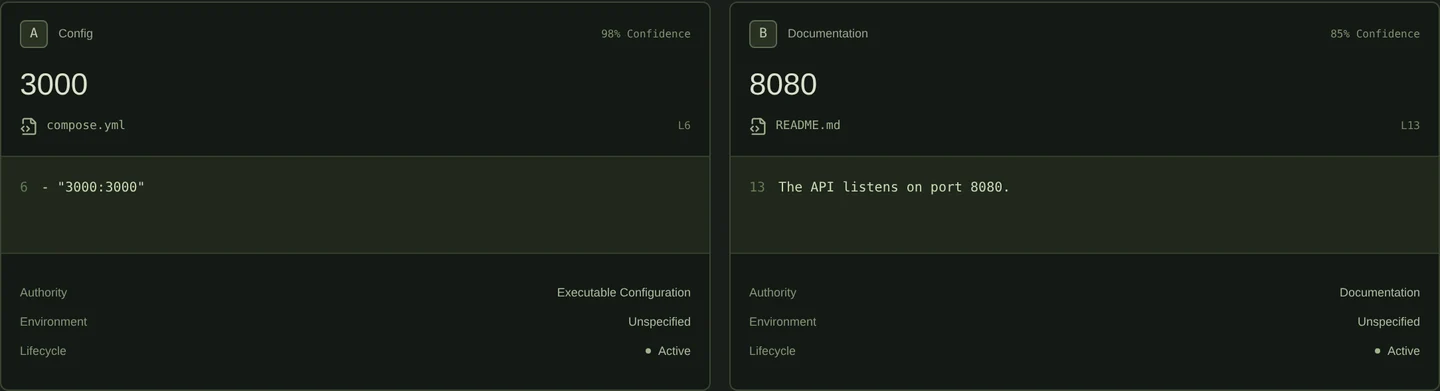
Task: Click the Documentation authority value in card B
Action: click(1380, 293)
